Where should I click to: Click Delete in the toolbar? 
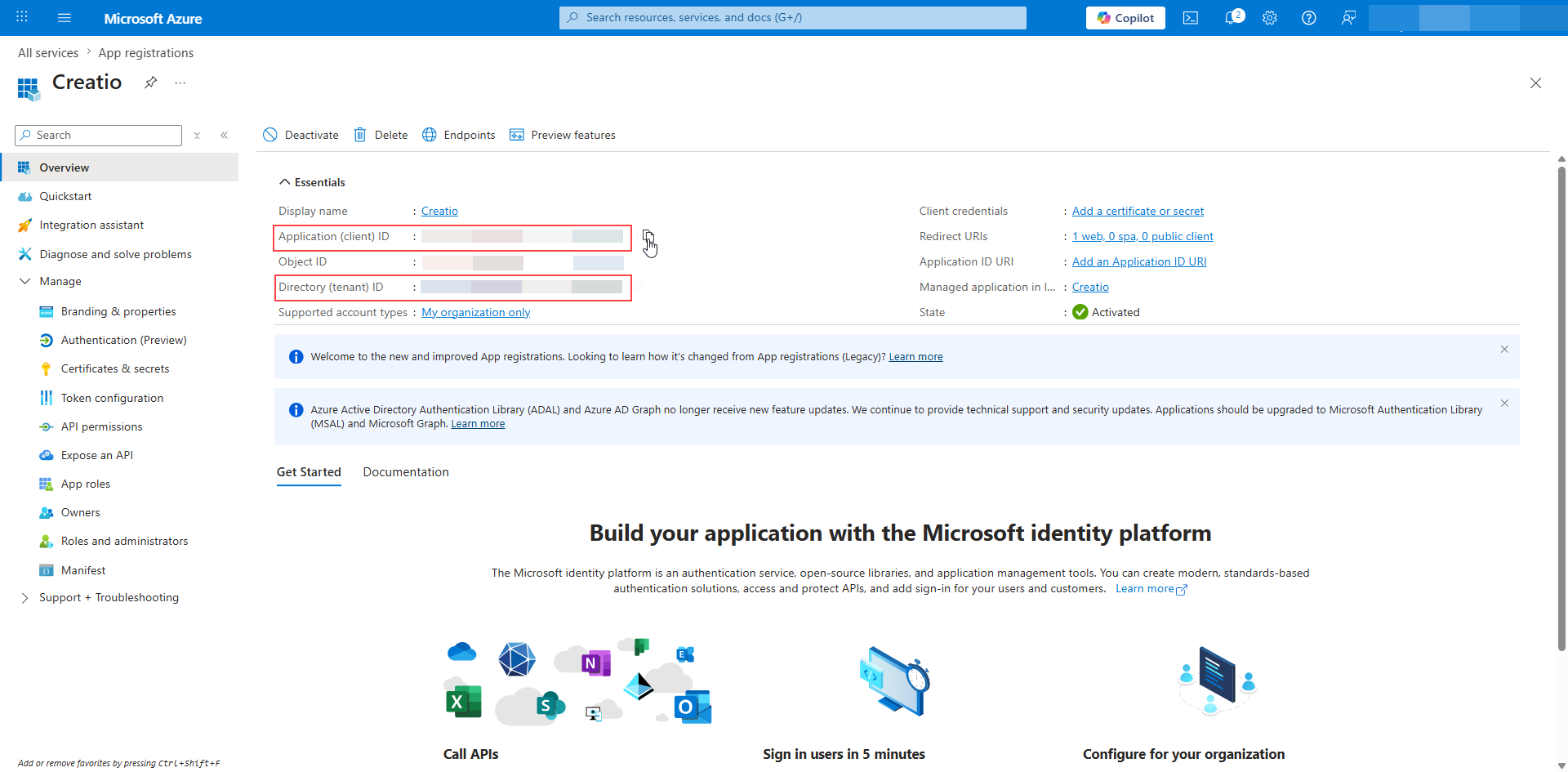point(381,135)
